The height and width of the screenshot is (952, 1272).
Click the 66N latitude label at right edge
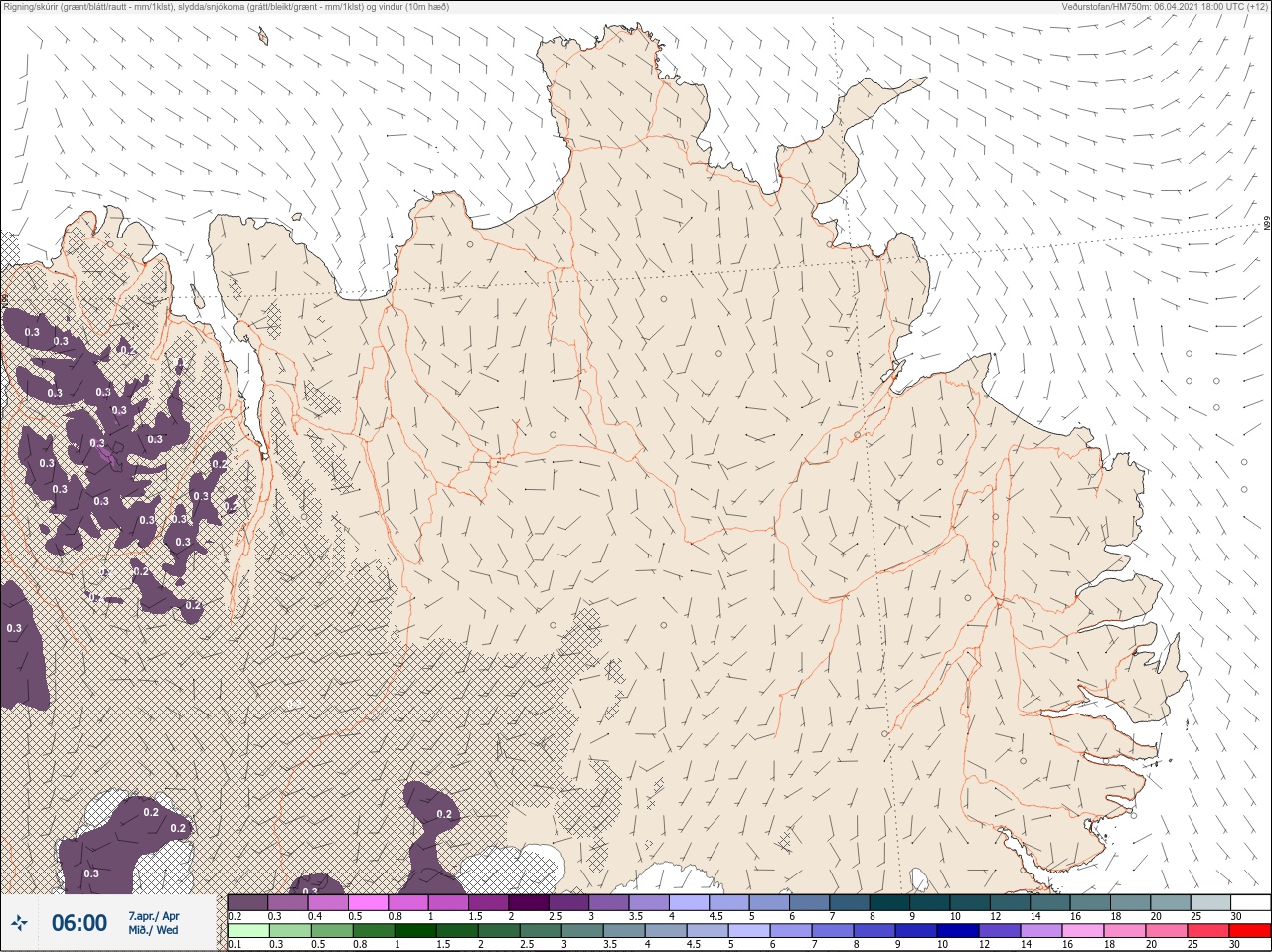(1267, 225)
